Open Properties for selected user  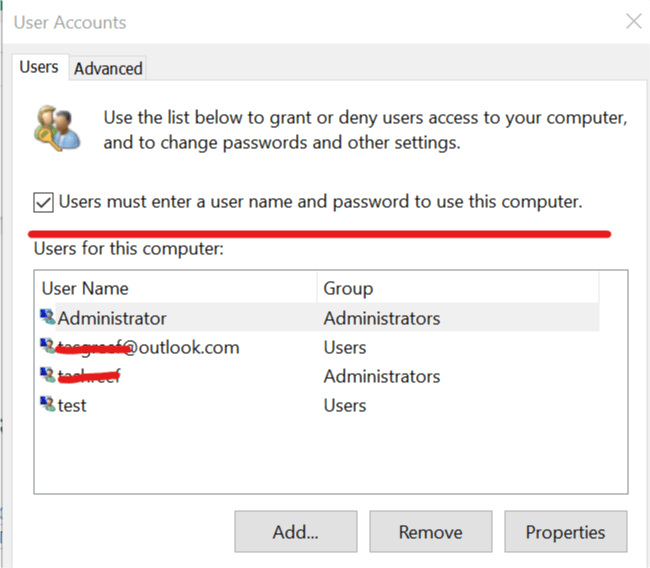click(565, 532)
